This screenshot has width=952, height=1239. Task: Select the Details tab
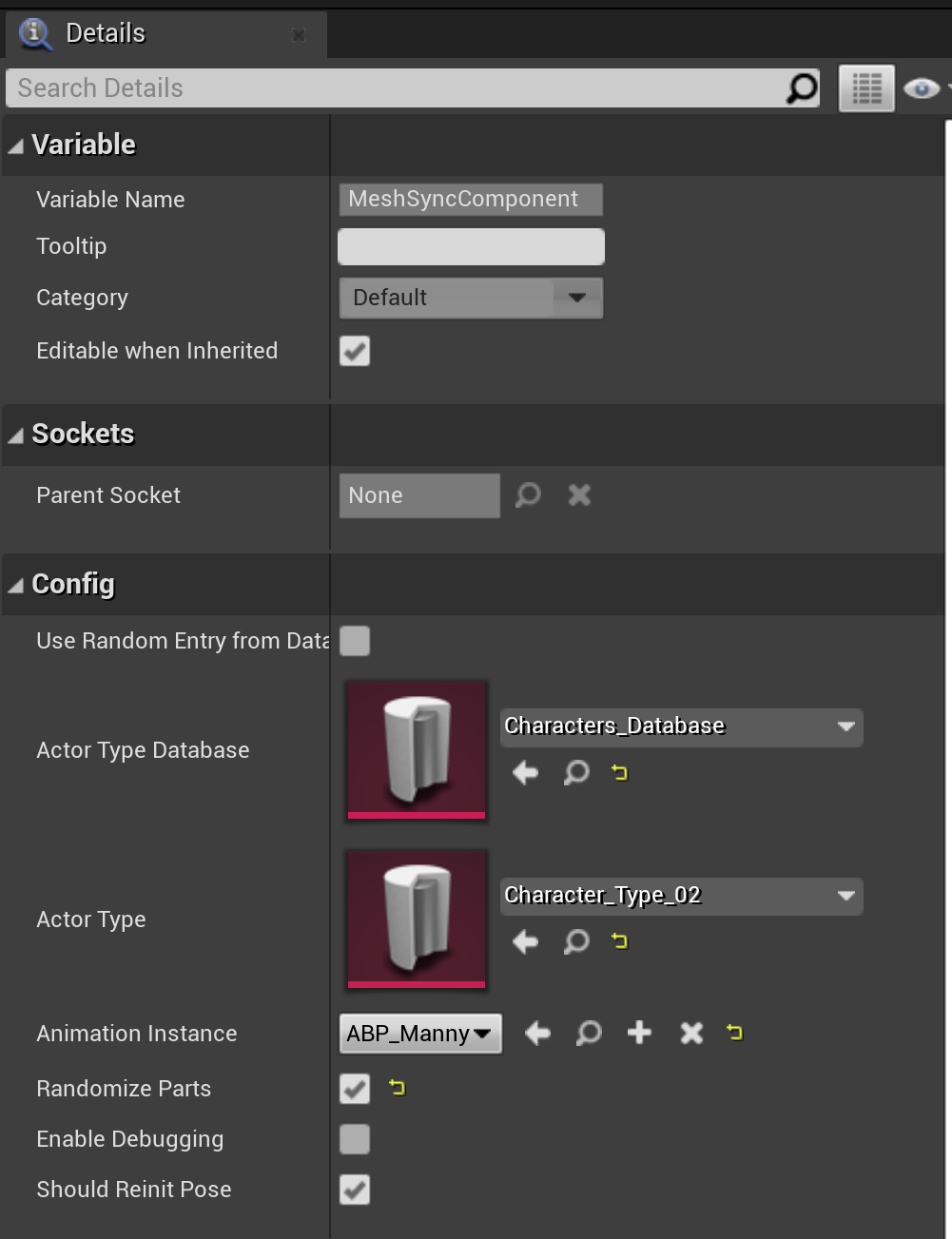(x=105, y=33)
